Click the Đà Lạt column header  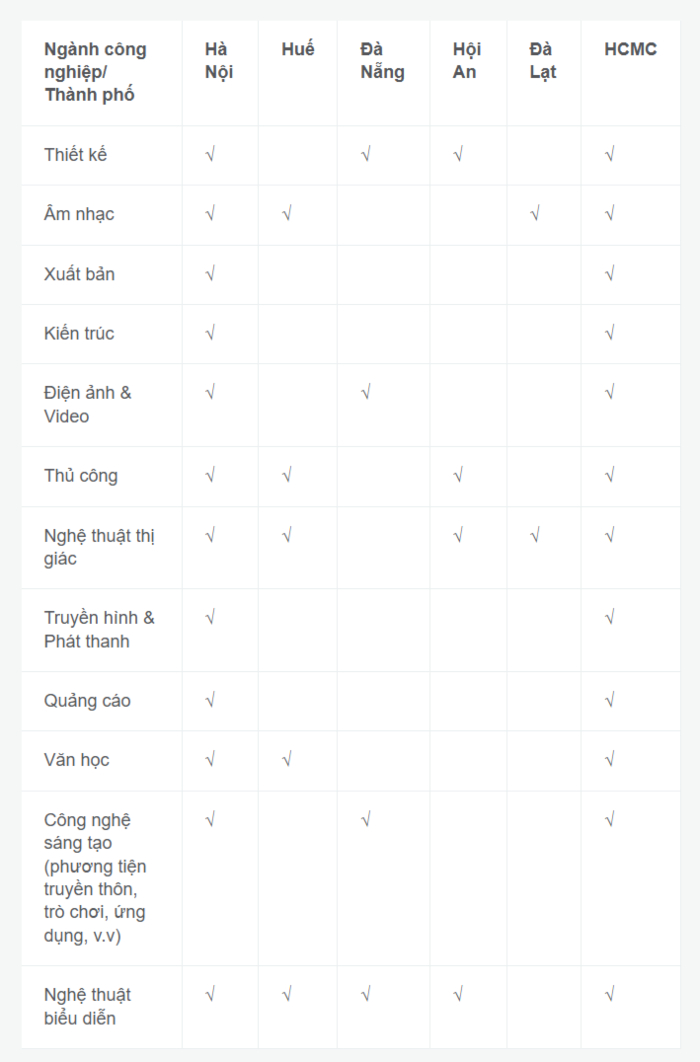(x=542, y=60)
